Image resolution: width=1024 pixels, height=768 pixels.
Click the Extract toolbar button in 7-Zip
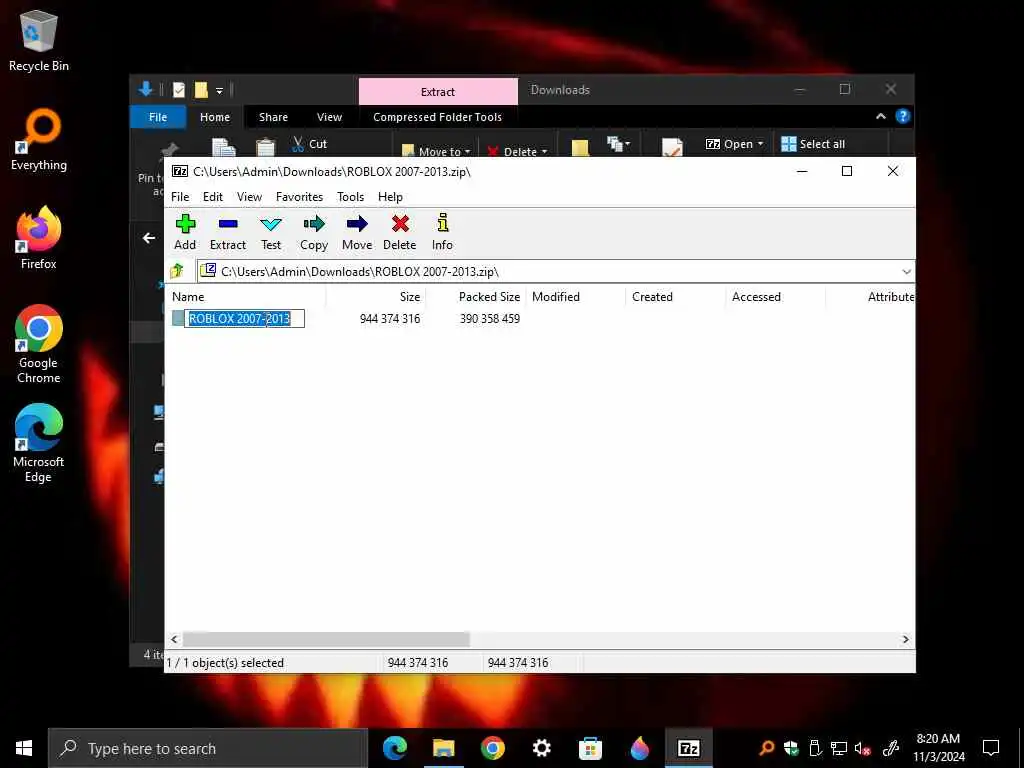tap(228, 232)
